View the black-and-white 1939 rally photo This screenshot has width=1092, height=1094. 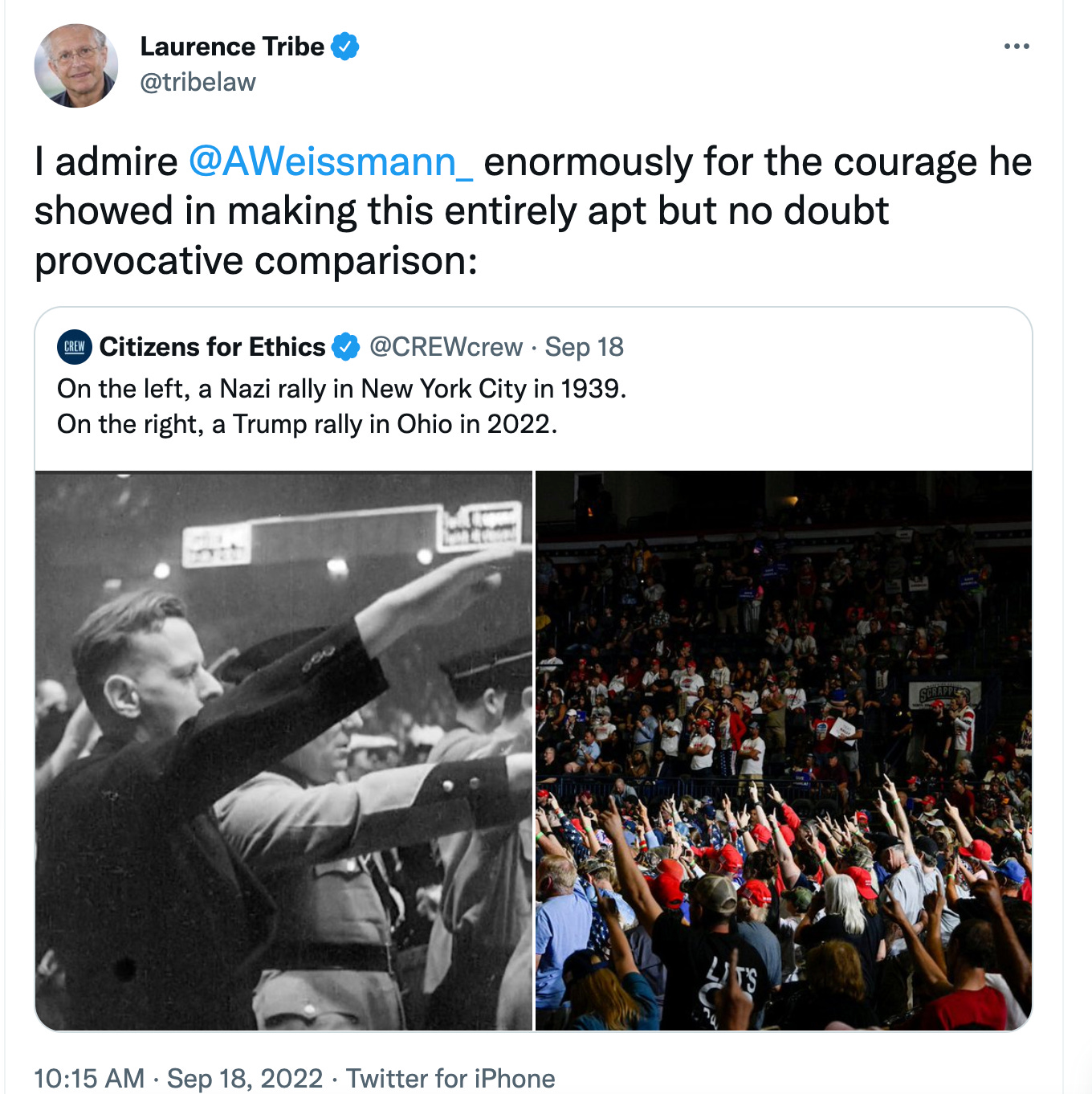click(284, 750)
